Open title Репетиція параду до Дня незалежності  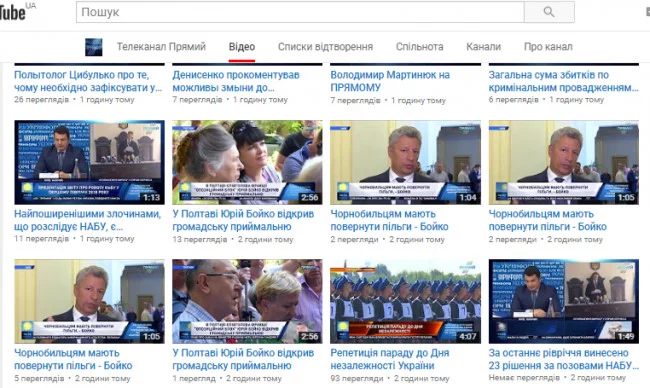click(390, 359)
